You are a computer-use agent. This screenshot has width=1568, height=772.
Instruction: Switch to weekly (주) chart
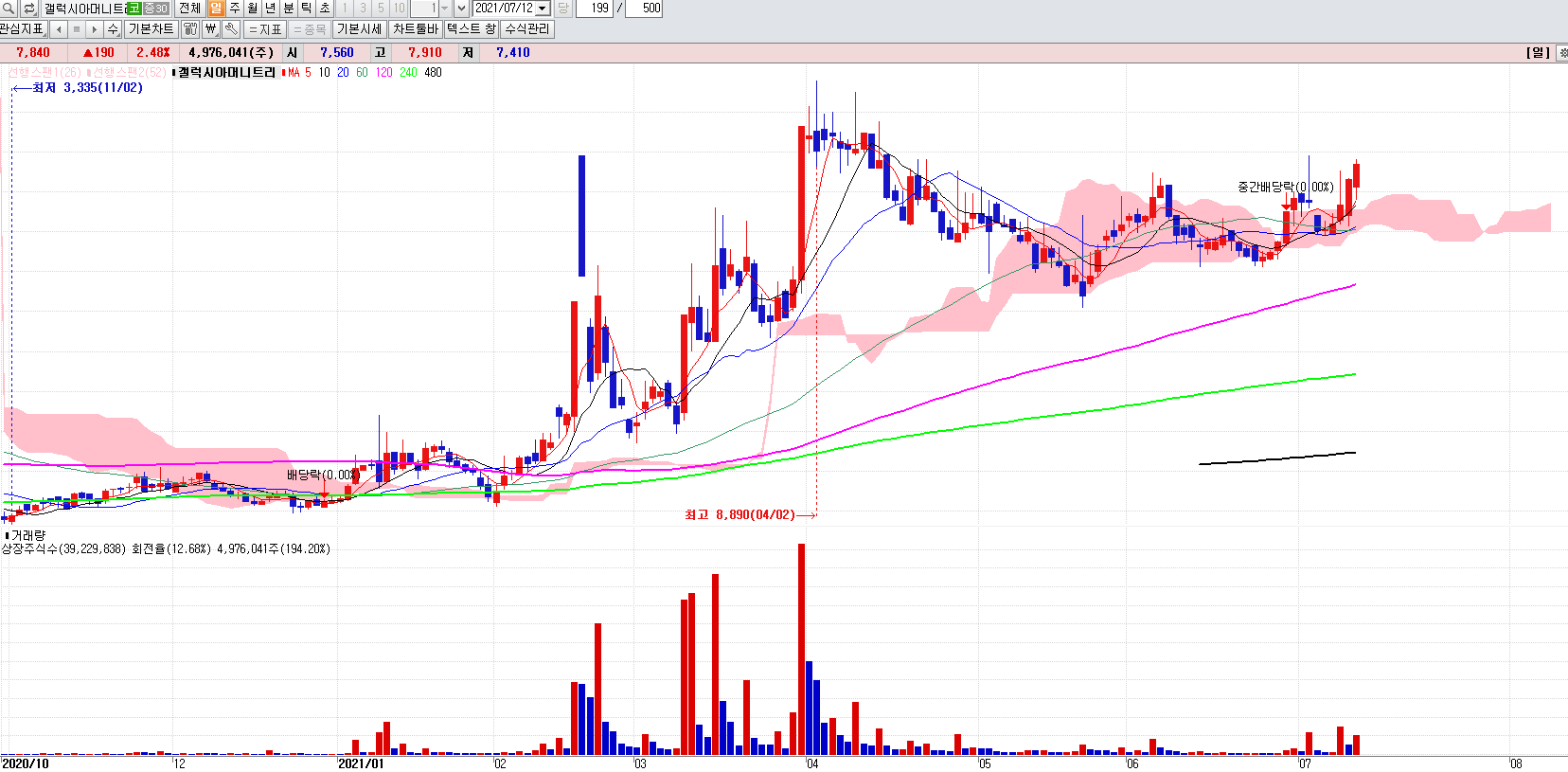click(234, 9)
